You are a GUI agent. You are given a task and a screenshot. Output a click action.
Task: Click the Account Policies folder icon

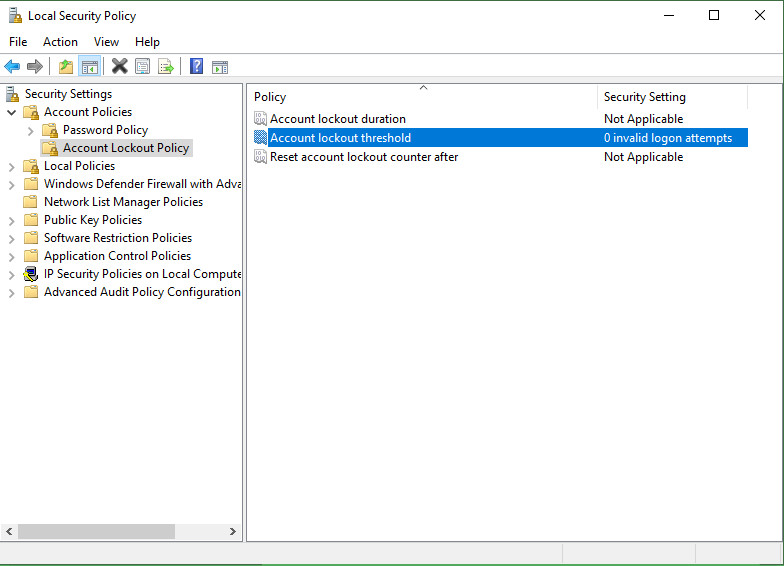[31, 112]
